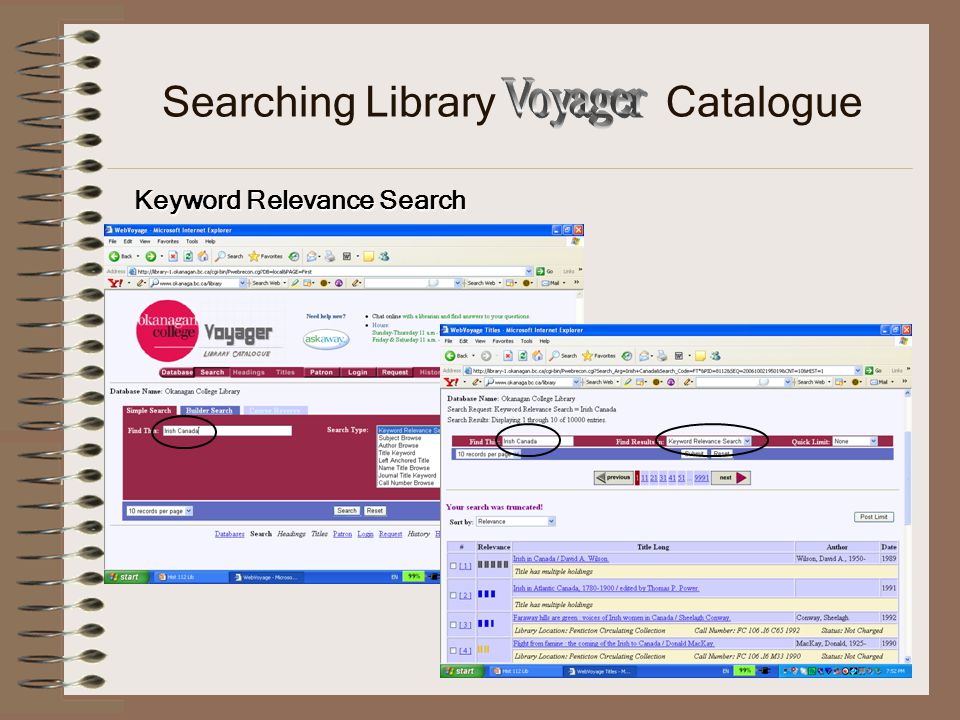The width and height of the screenshot is (960, 720).
Task: Click Find This field in Titles window
Action: click(x=537, y=441)
